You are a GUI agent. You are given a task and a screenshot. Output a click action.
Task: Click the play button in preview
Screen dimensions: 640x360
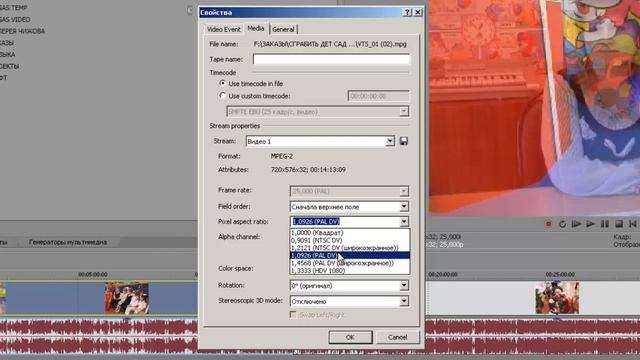pyautogui.click(x=590, y=224)
